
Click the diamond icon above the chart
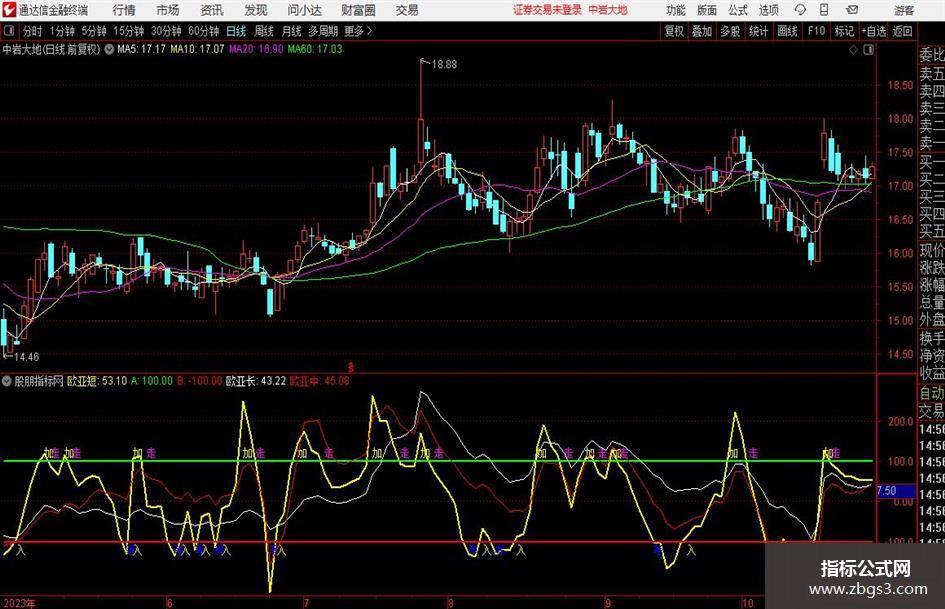853,49
